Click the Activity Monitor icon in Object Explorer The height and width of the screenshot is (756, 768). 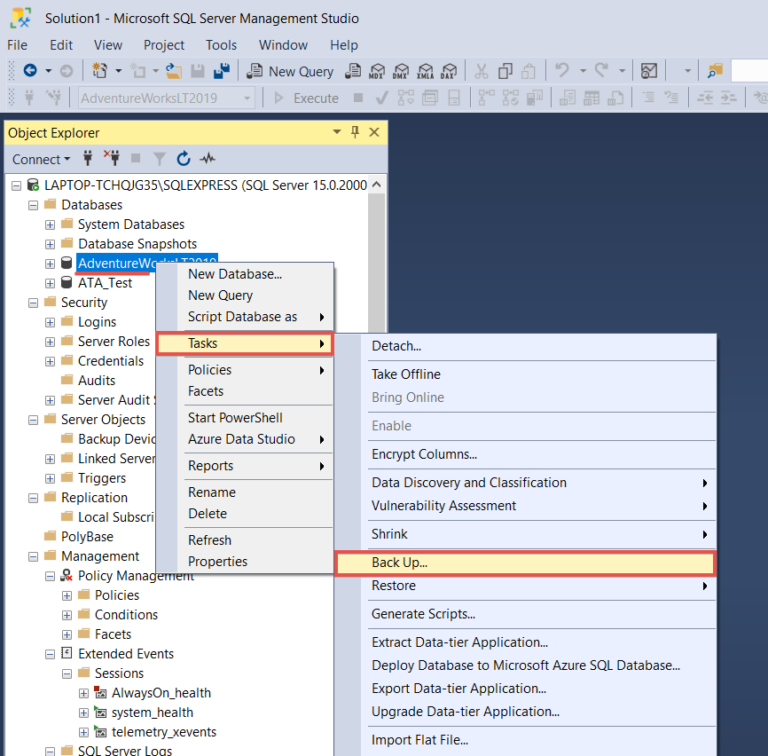click(x=207, y=159)
